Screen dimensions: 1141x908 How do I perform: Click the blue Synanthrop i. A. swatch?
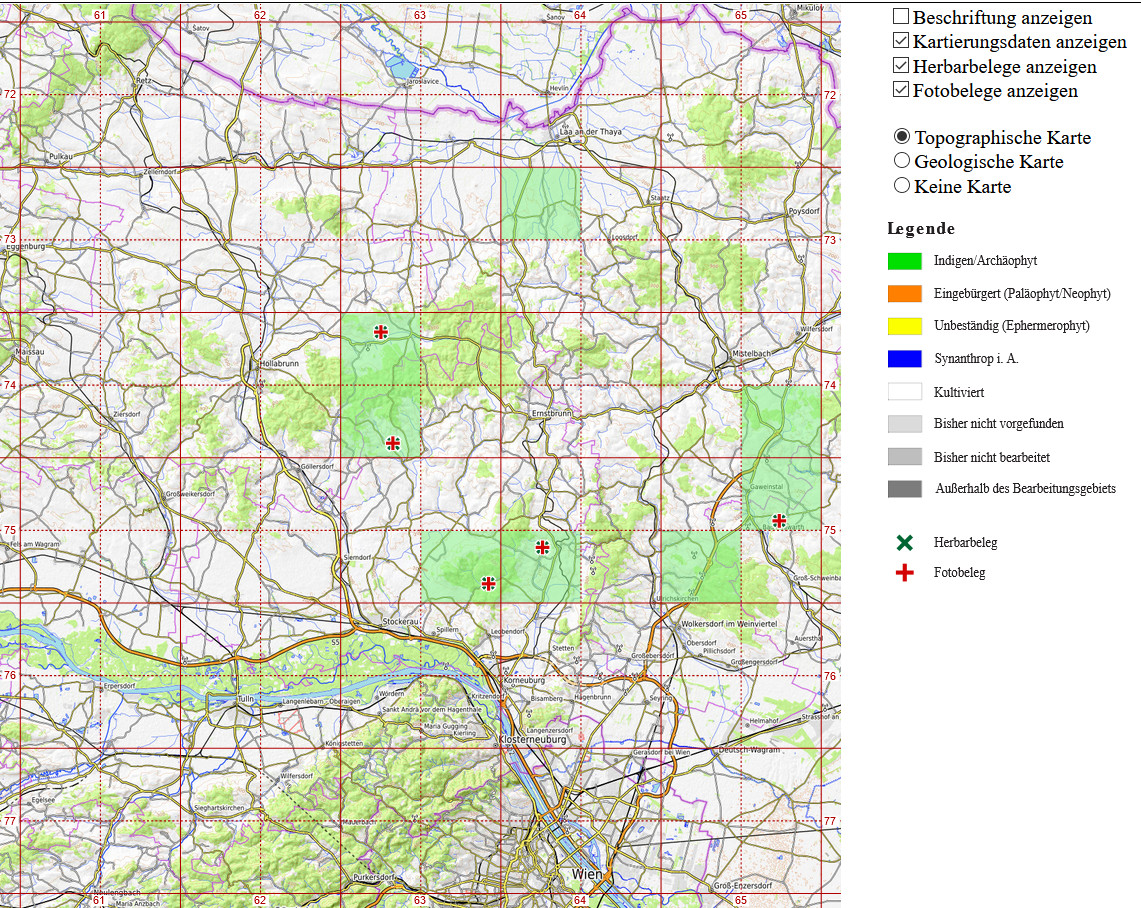905,358
